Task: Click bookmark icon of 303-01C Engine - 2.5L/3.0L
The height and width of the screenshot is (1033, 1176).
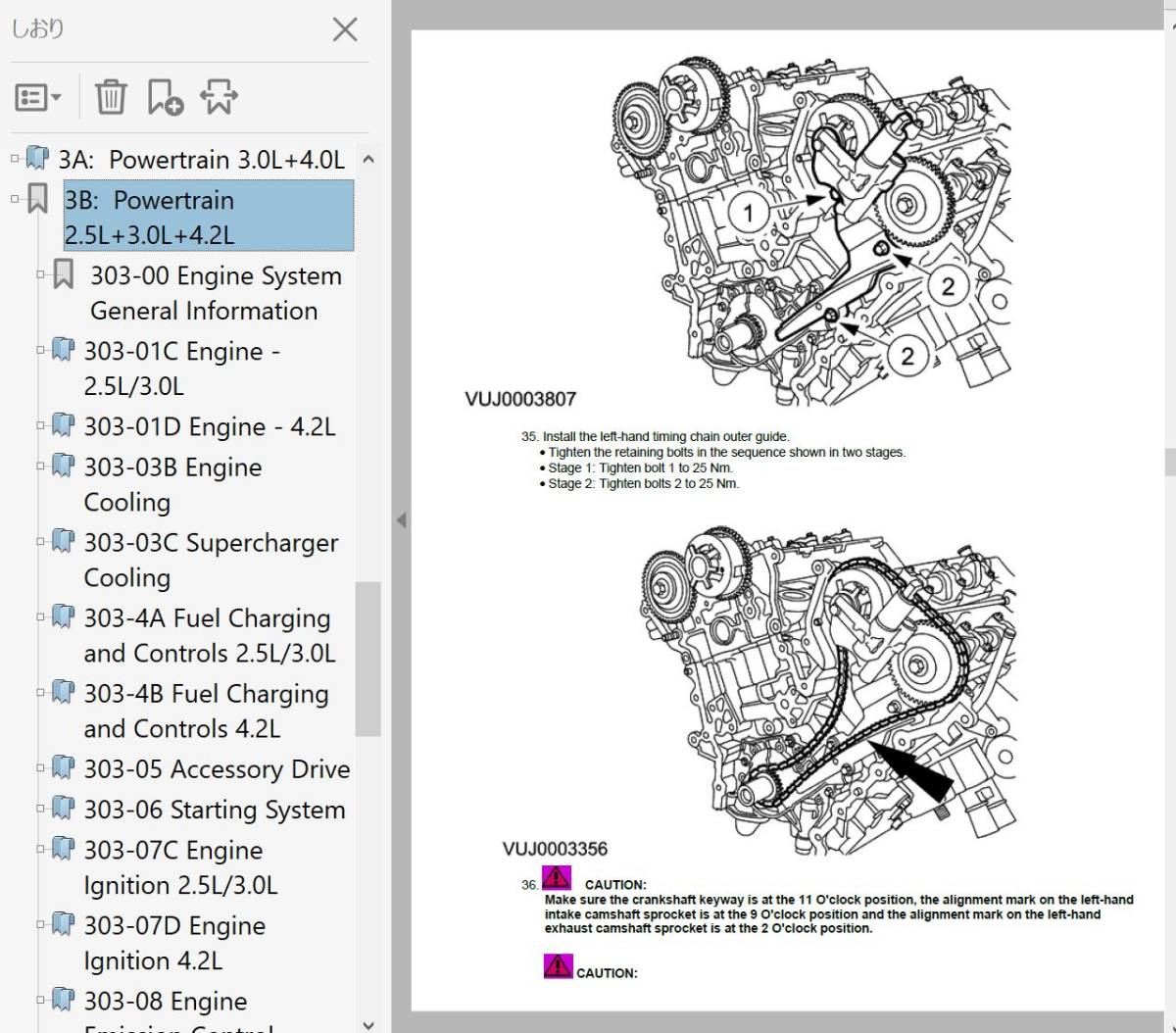Action: (63, 350)
